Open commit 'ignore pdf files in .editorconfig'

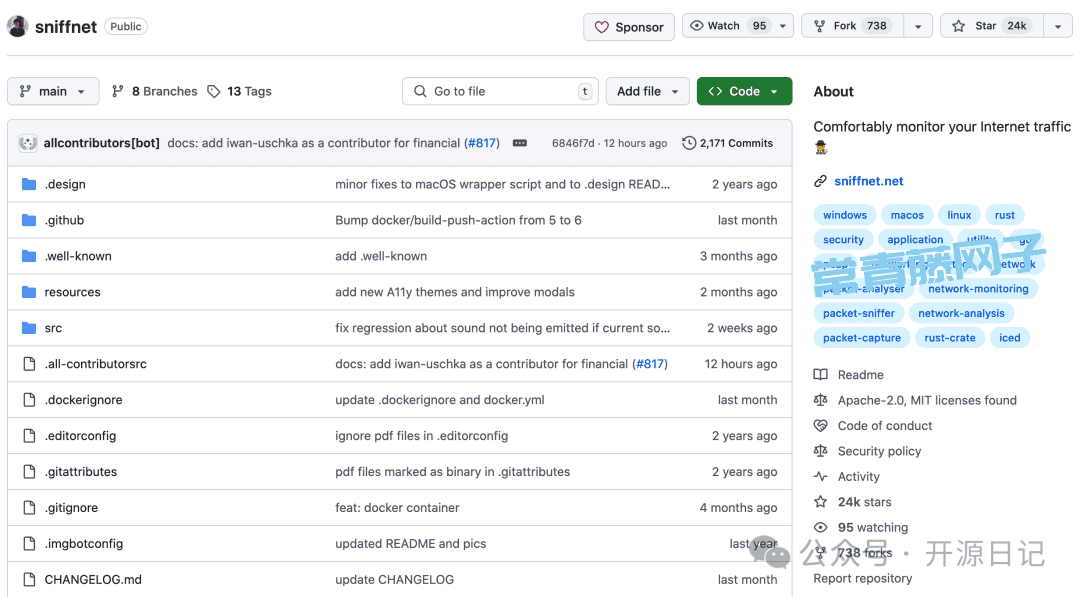tap(422, 435)
